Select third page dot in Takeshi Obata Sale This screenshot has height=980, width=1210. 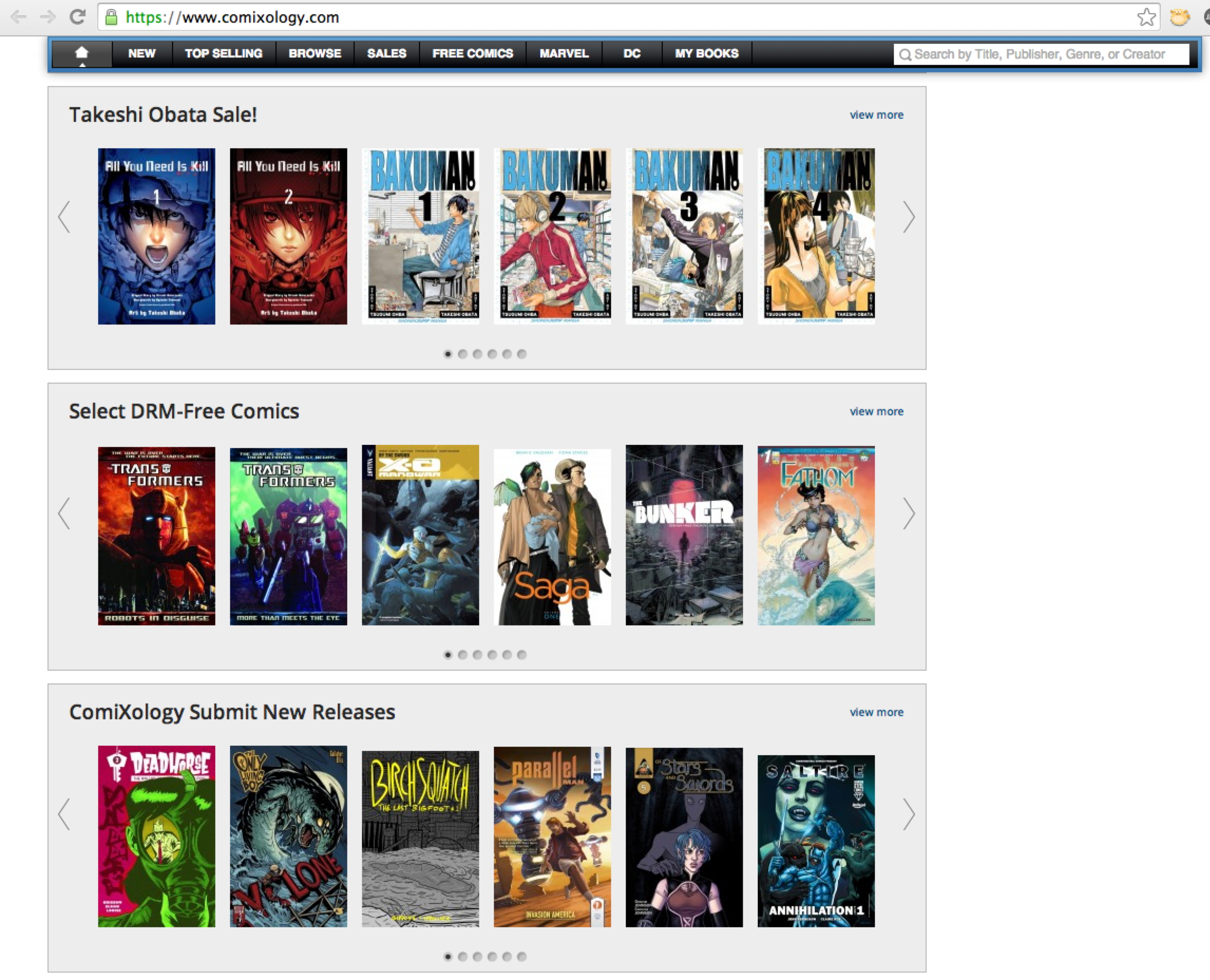click(478, 354)
